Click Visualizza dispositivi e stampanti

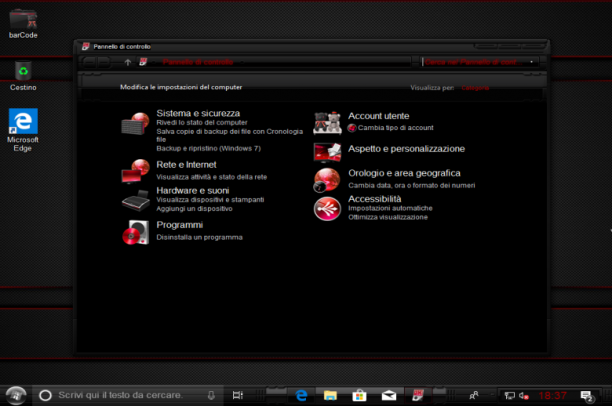(x=210, y=200)
